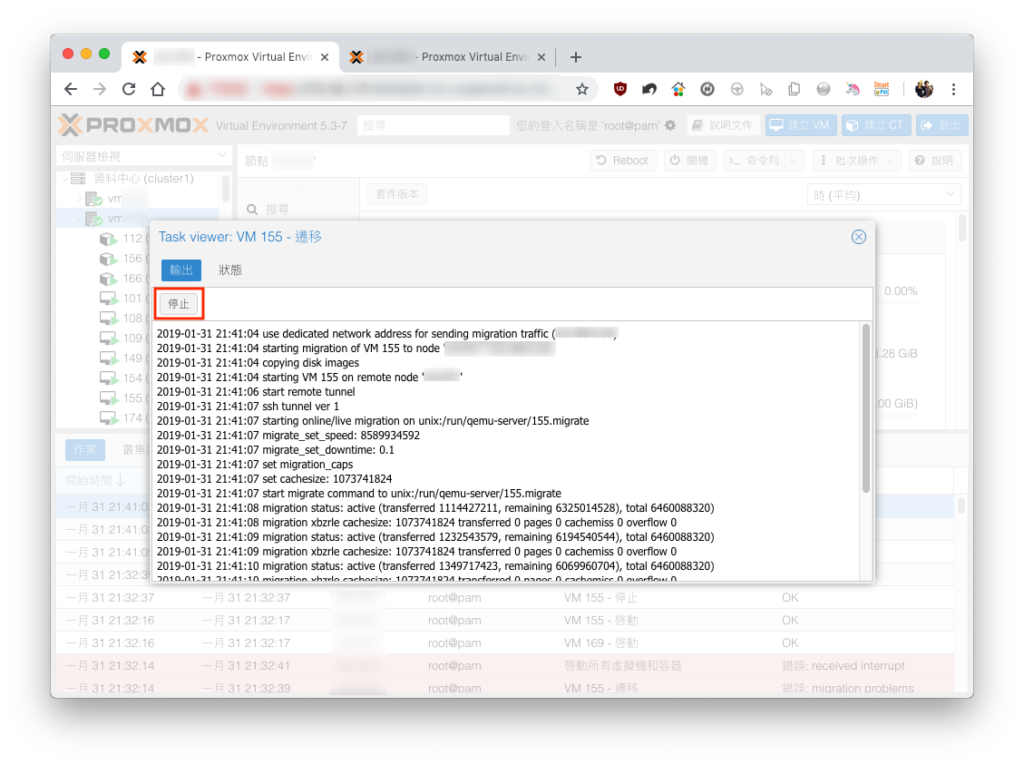Focus the Proxmox header search field
Screen dimensions: 1024x765
coord(433,125)
